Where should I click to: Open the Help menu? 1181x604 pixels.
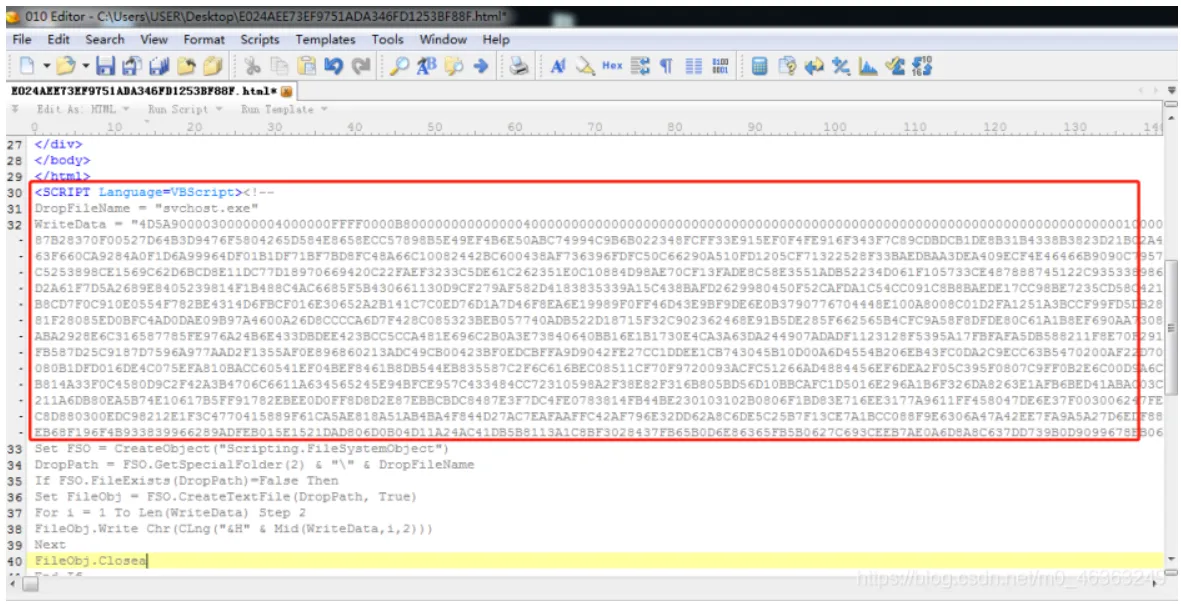click(x=496, y=39)
